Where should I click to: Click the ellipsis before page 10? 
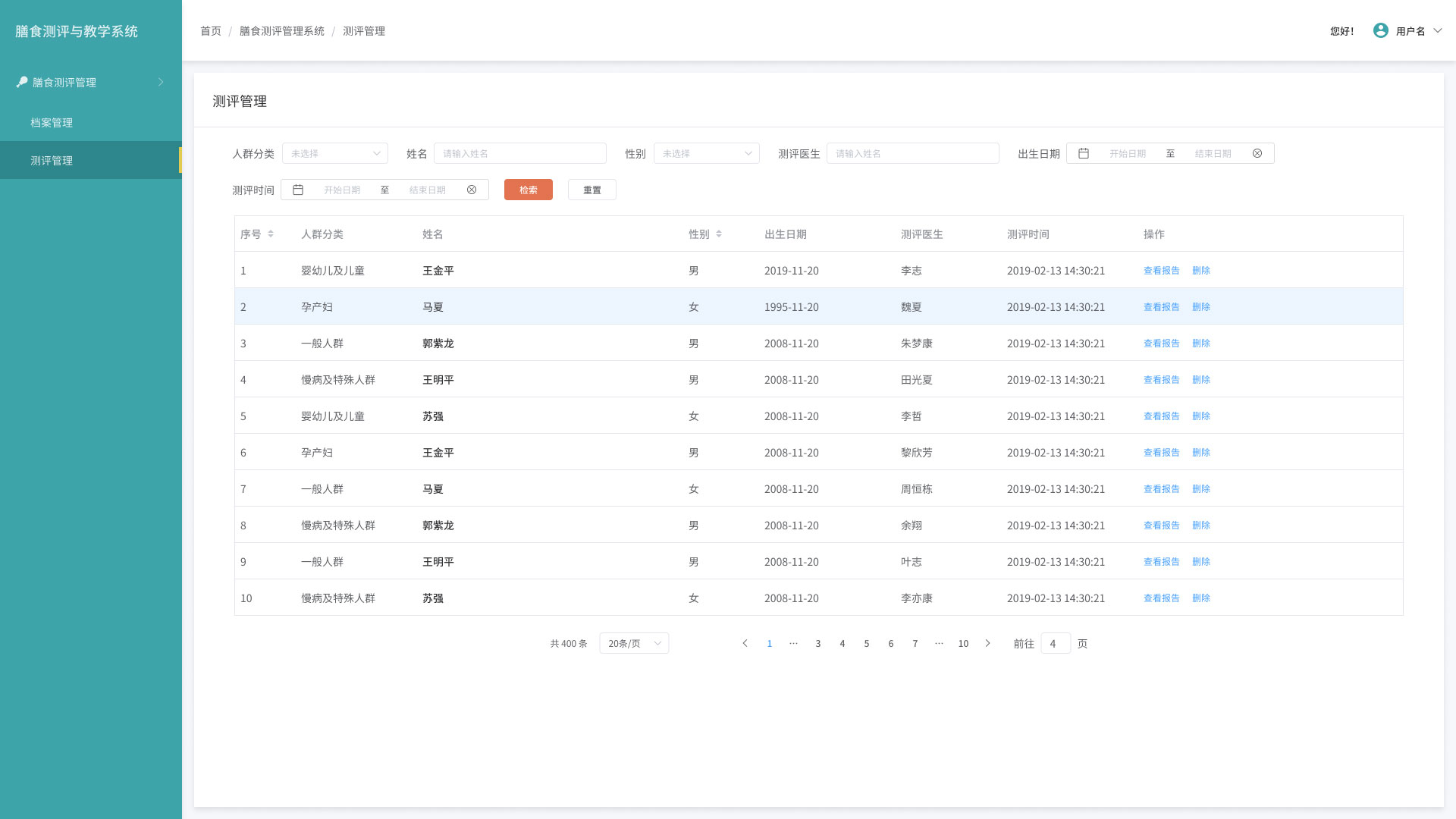click(939, 643)
